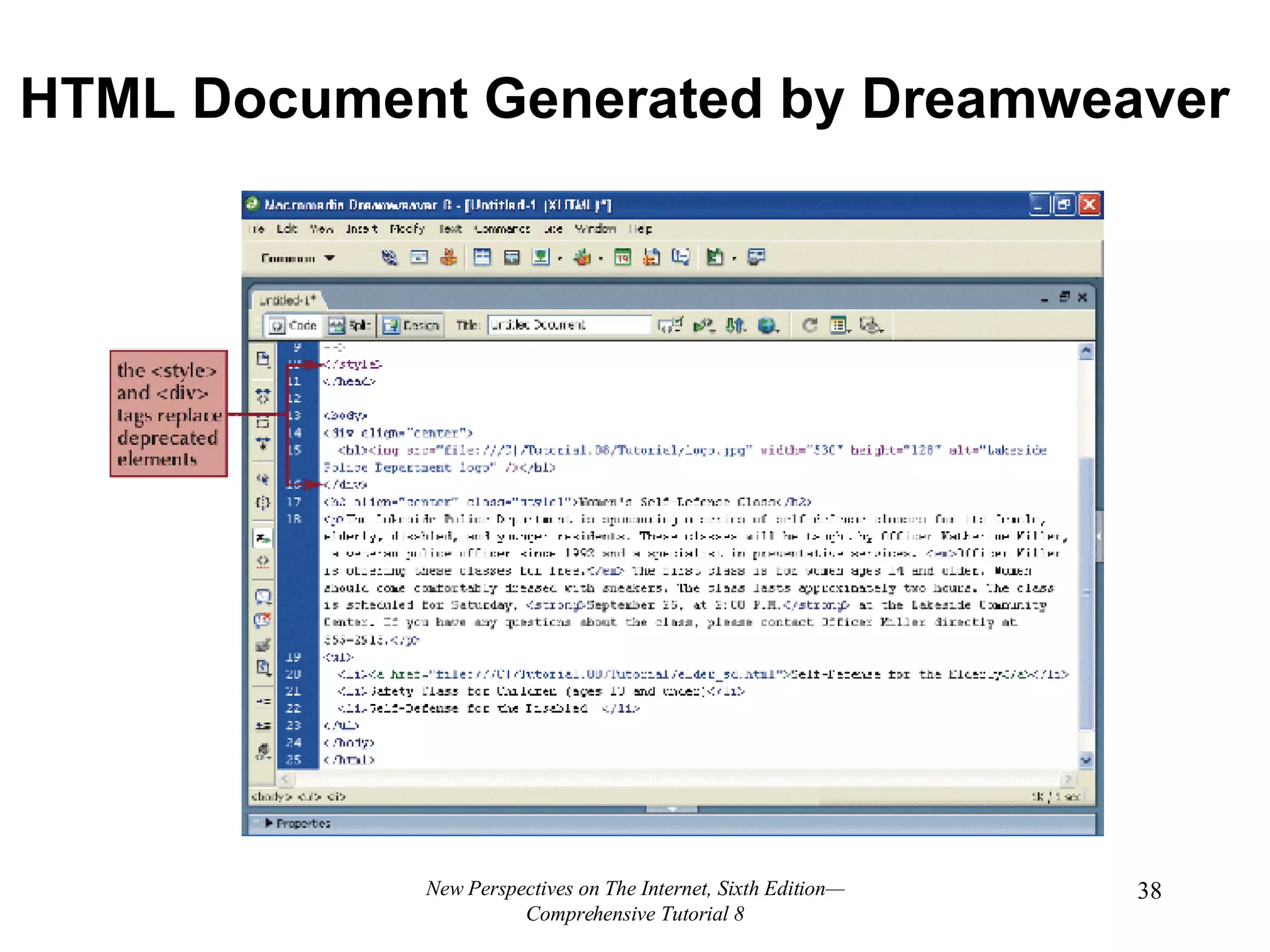Click the Format Source Code icon
The image size is (1270, 952).
[264, 751]
